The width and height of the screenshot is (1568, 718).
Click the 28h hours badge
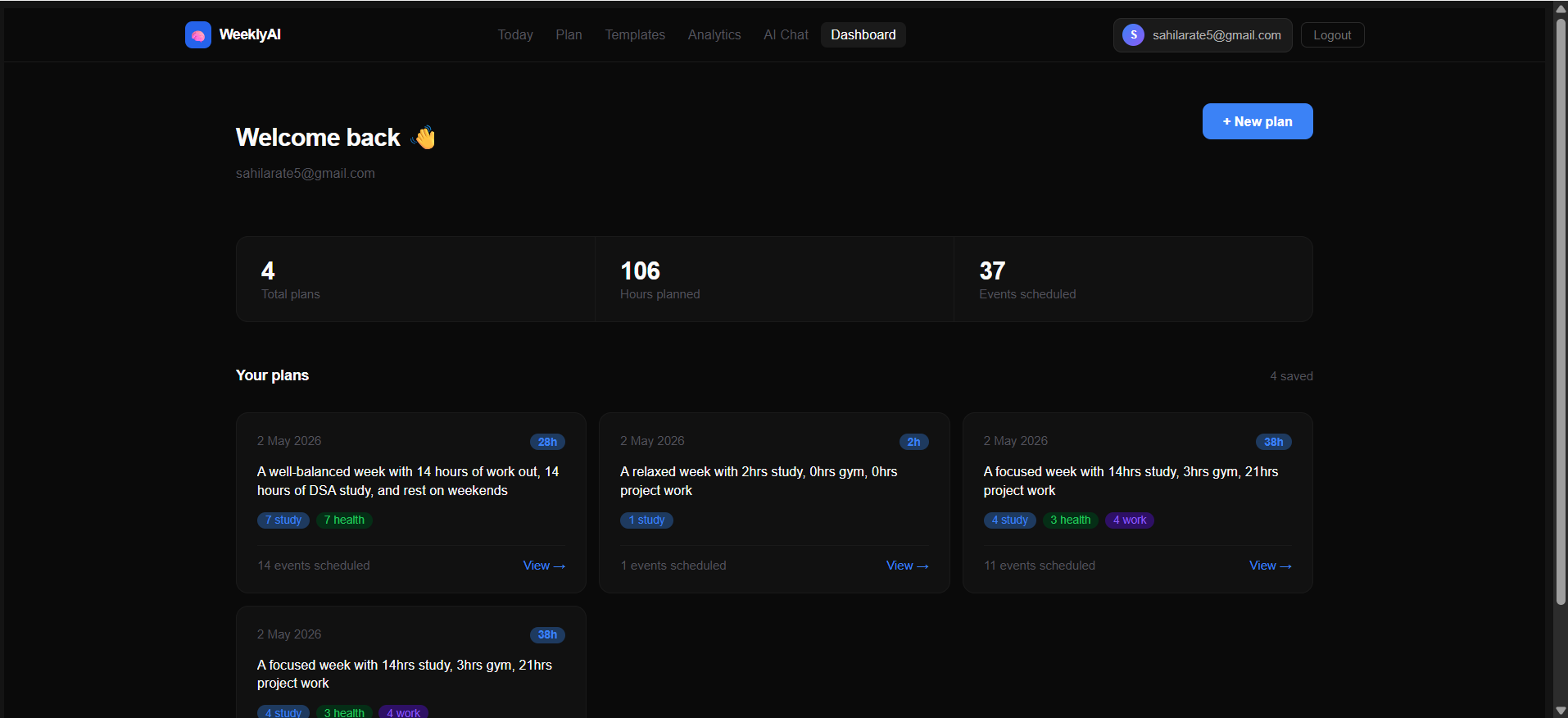pyautogui.click(x=547, y=442)
